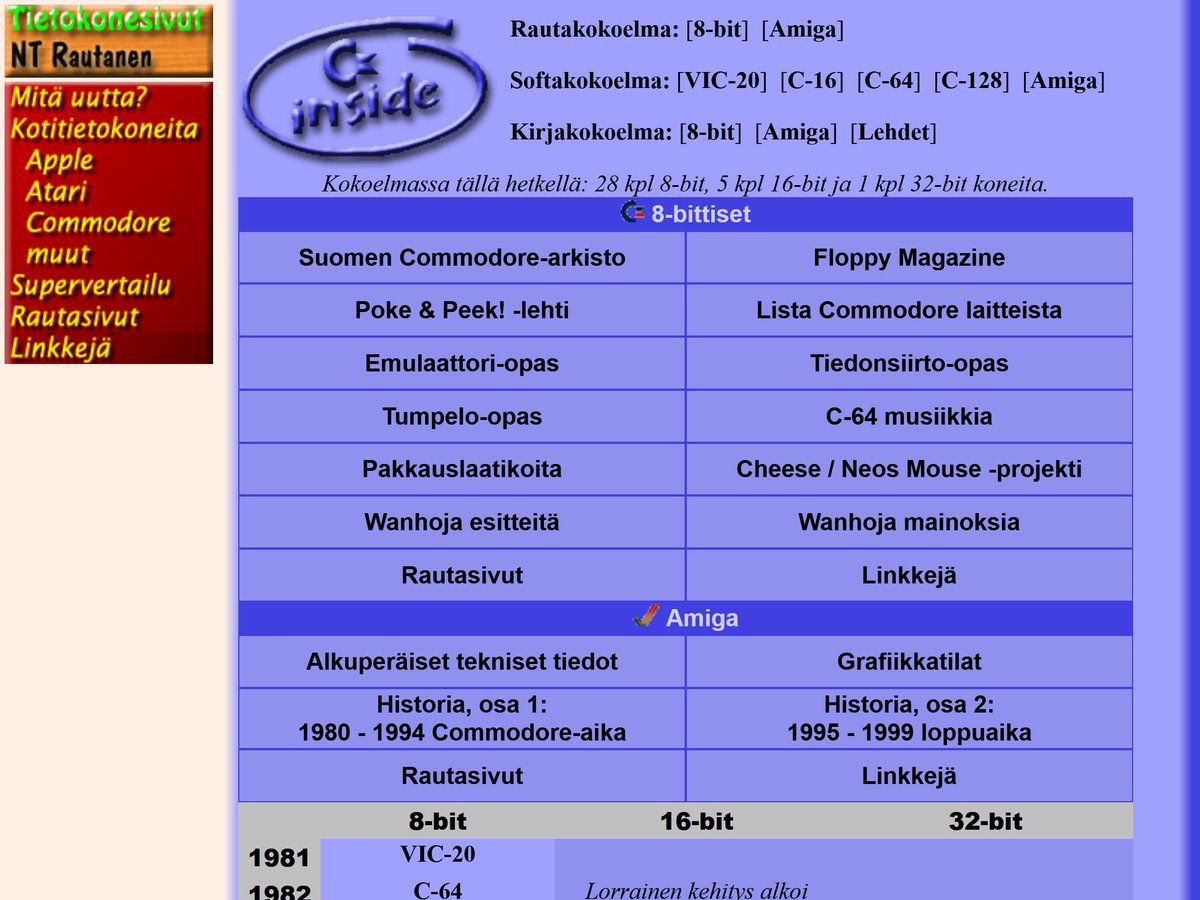The width and height of the screenshot is (1200, 900).
Task: Click the Kokoelmassa tällä hetkellä summary line
Action: [x=685, y=184]
